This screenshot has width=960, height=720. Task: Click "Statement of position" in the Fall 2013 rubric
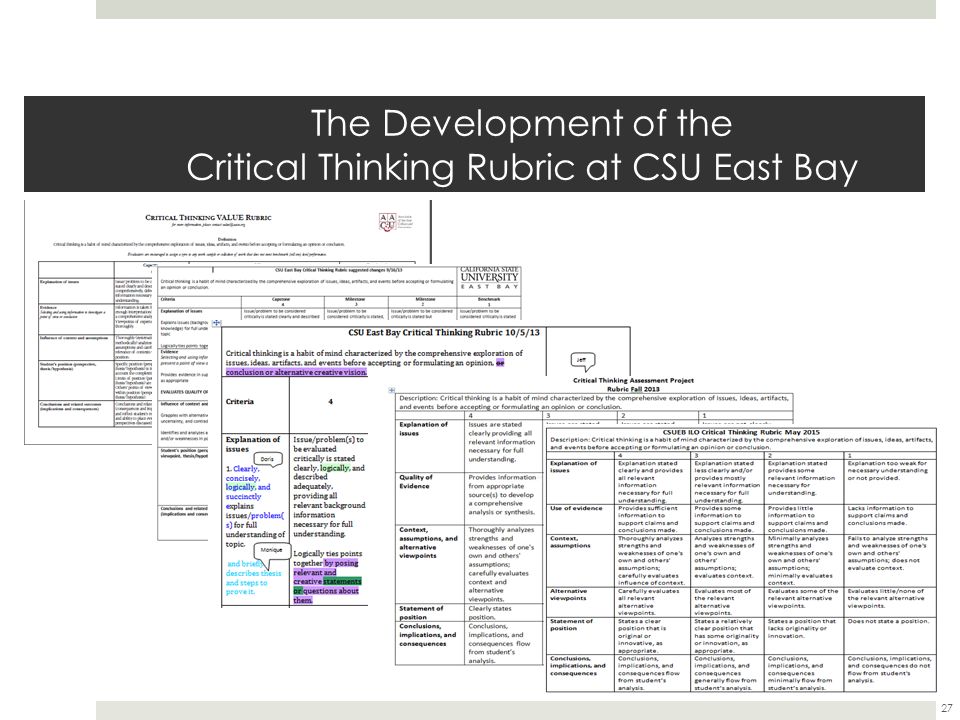pos(421,613)
